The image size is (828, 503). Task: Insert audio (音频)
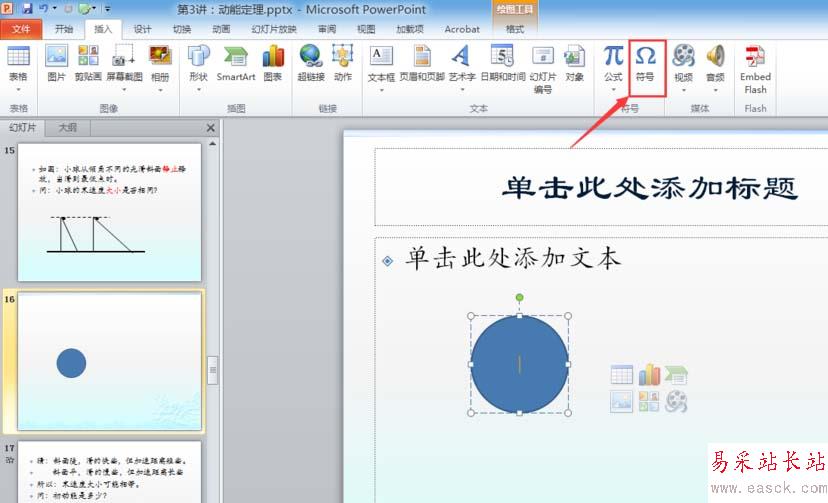pyautogui.click(x=715, y=63)
